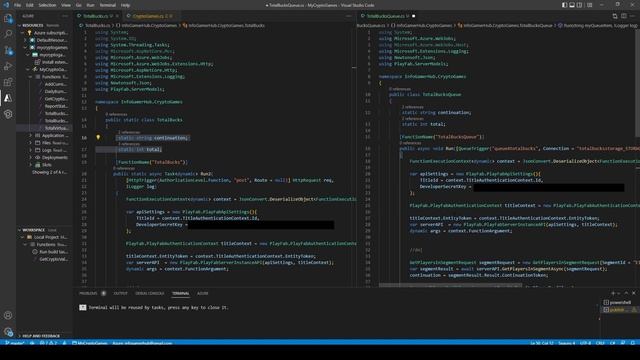Click horizontal scrollbar in right editor

tap(450, 285)
